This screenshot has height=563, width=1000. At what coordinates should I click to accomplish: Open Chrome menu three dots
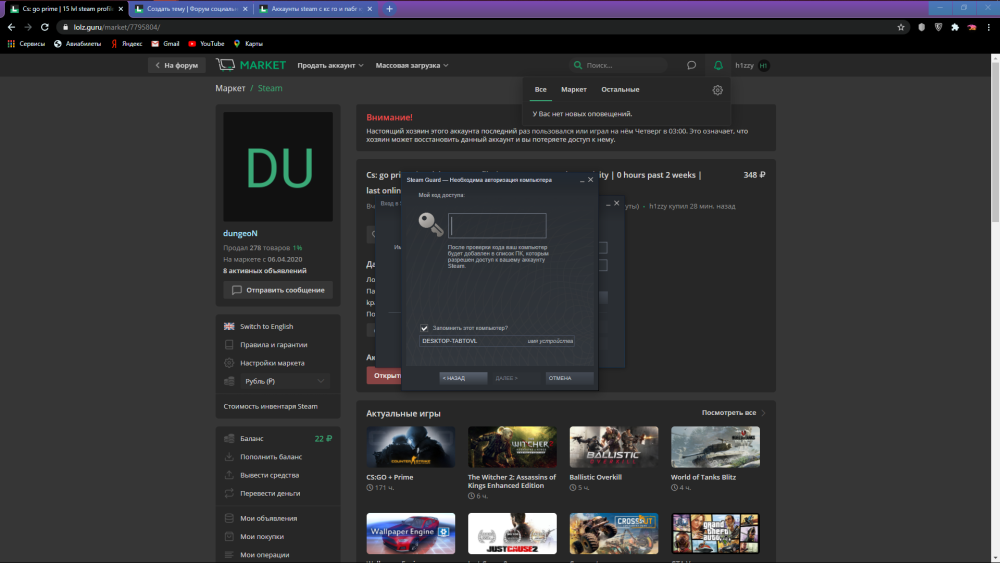point(989,27)
